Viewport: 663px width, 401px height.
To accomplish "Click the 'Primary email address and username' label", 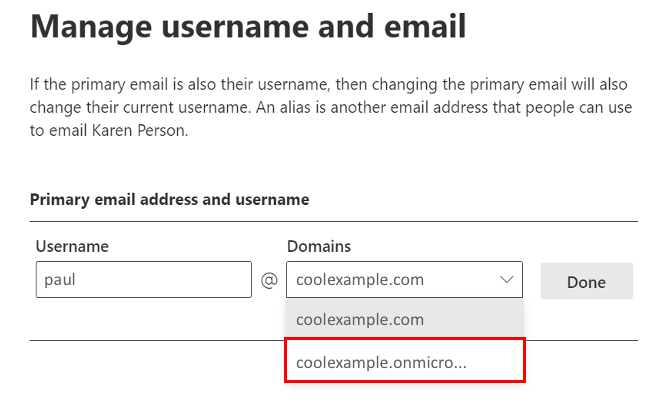I will point(169,200).
